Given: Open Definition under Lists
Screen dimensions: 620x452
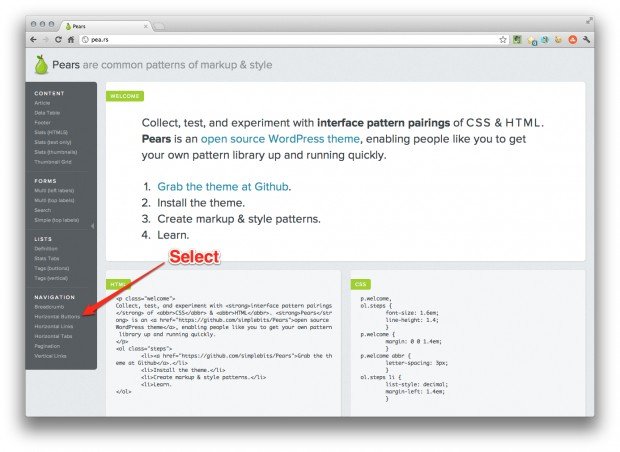Looking at the screenshot, I should 46,249.
